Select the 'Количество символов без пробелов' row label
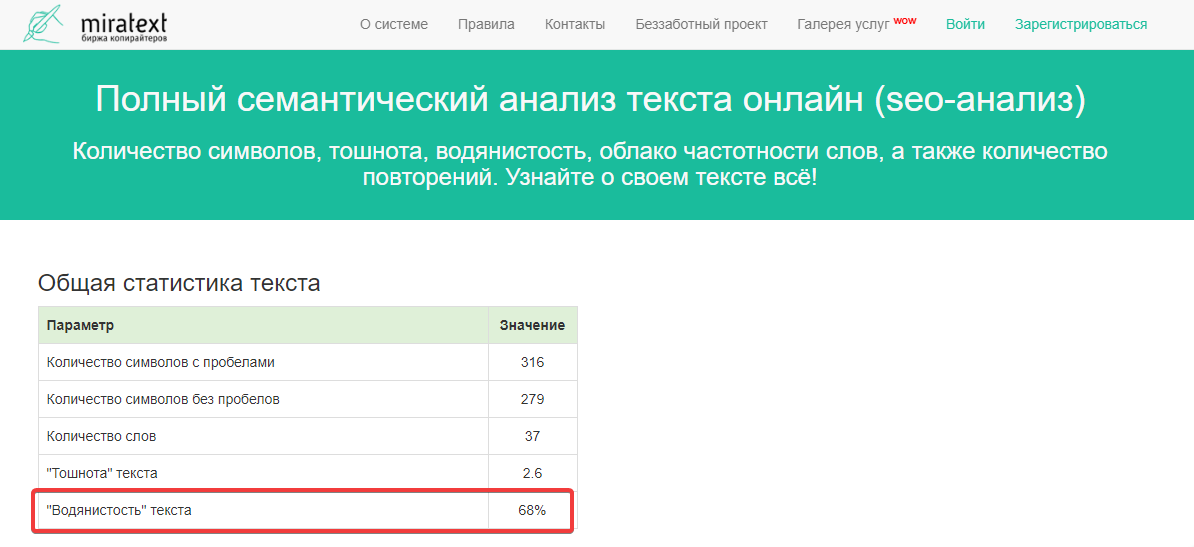The width and height of the screenshot is (1194, 547). coord(163,398)
